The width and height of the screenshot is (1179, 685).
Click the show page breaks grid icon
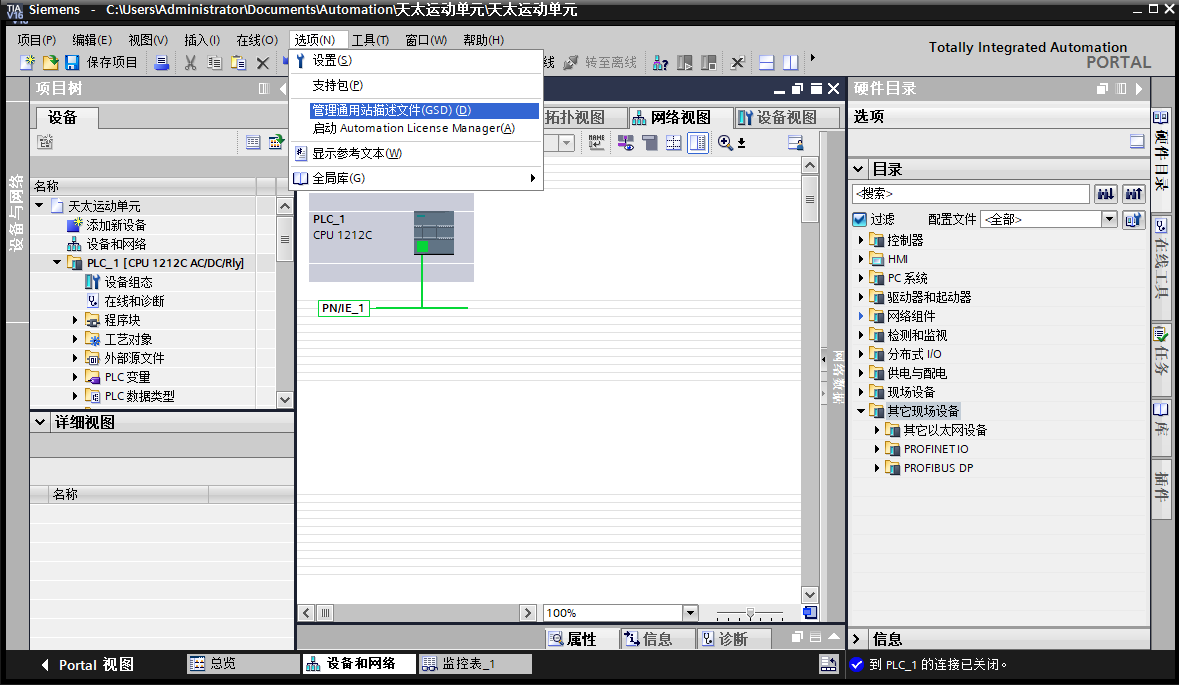pyautogui.click(x=674, y=142)
